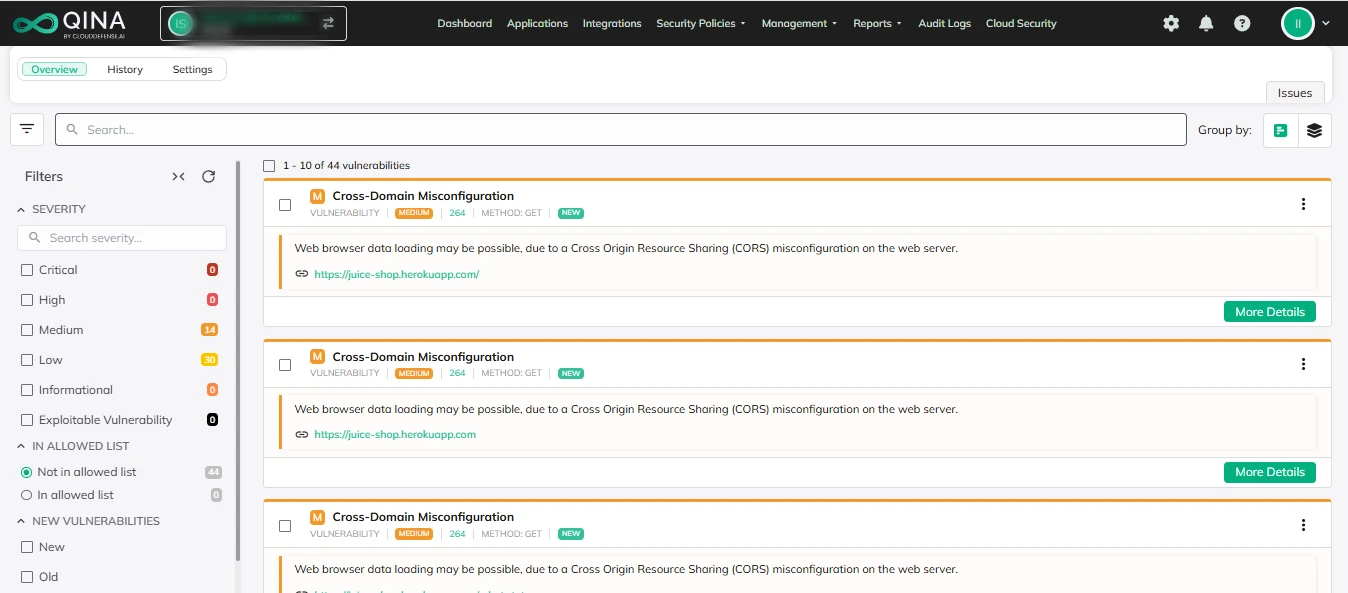
Task: Open the notifications bell
Action: tap(1206, 23)
